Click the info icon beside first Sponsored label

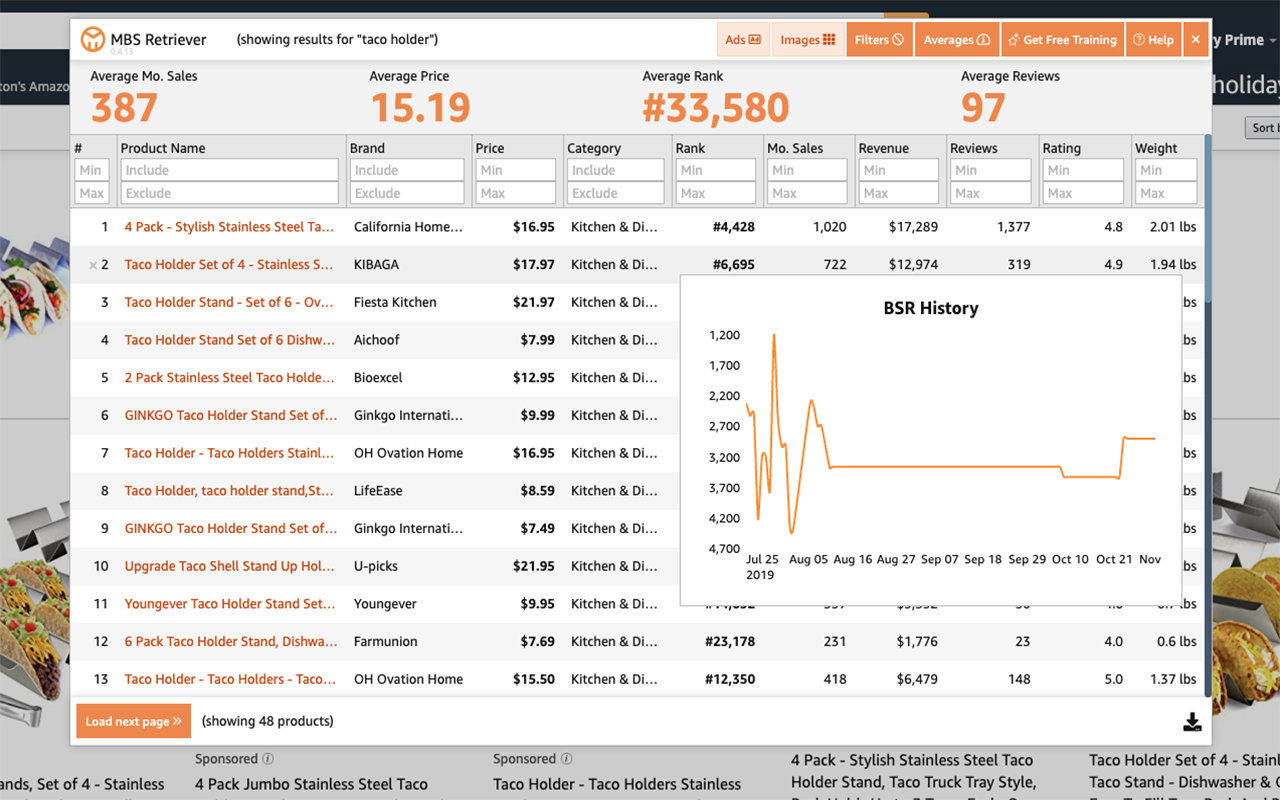(268, 759)
